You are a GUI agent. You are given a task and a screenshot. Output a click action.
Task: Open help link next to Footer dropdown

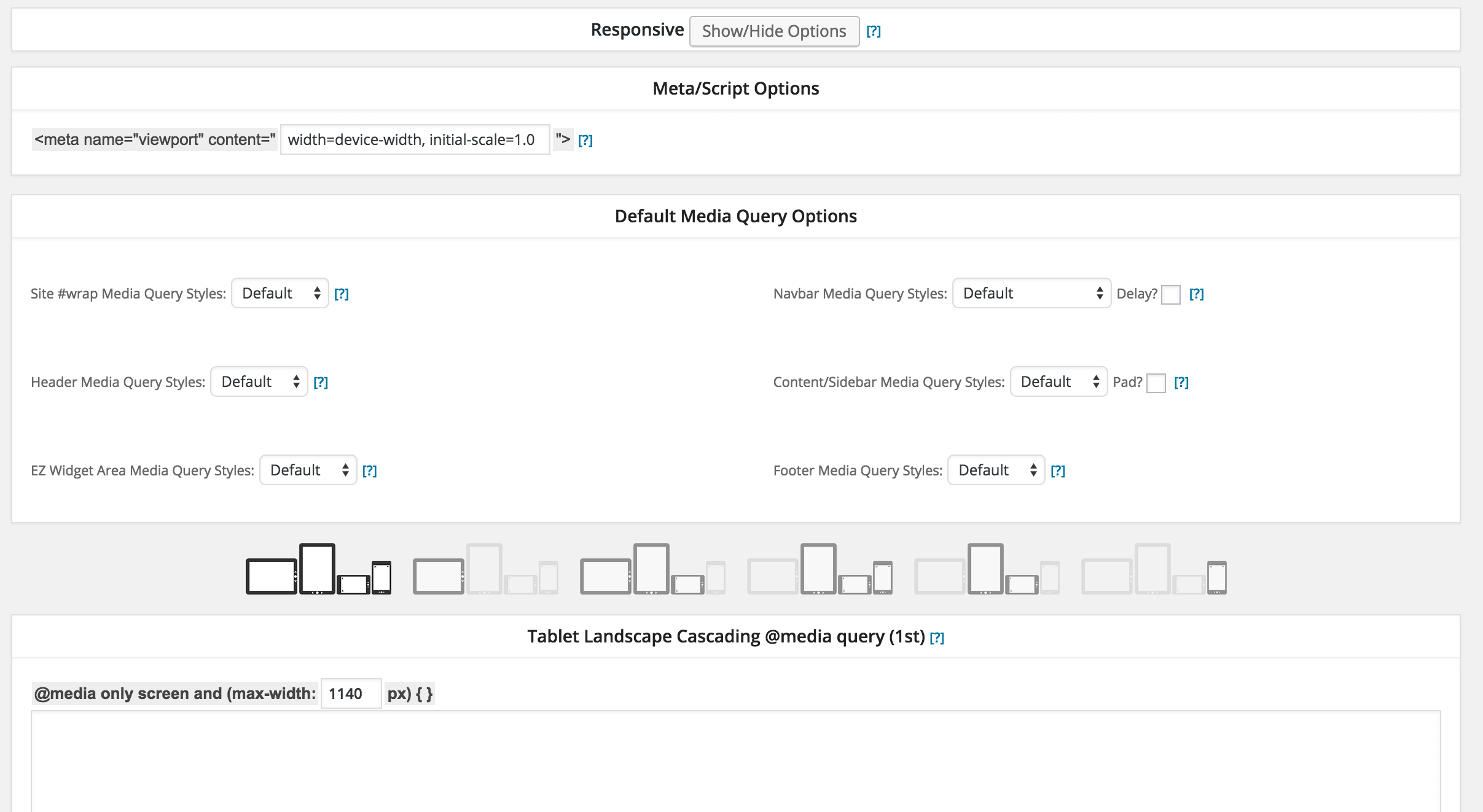[x=1058, y=471]
